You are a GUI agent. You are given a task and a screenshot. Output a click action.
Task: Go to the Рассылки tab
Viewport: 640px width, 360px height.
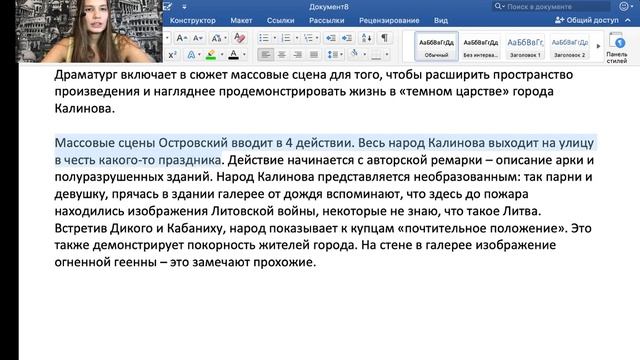pyautogui.click(x=327, y=20)
